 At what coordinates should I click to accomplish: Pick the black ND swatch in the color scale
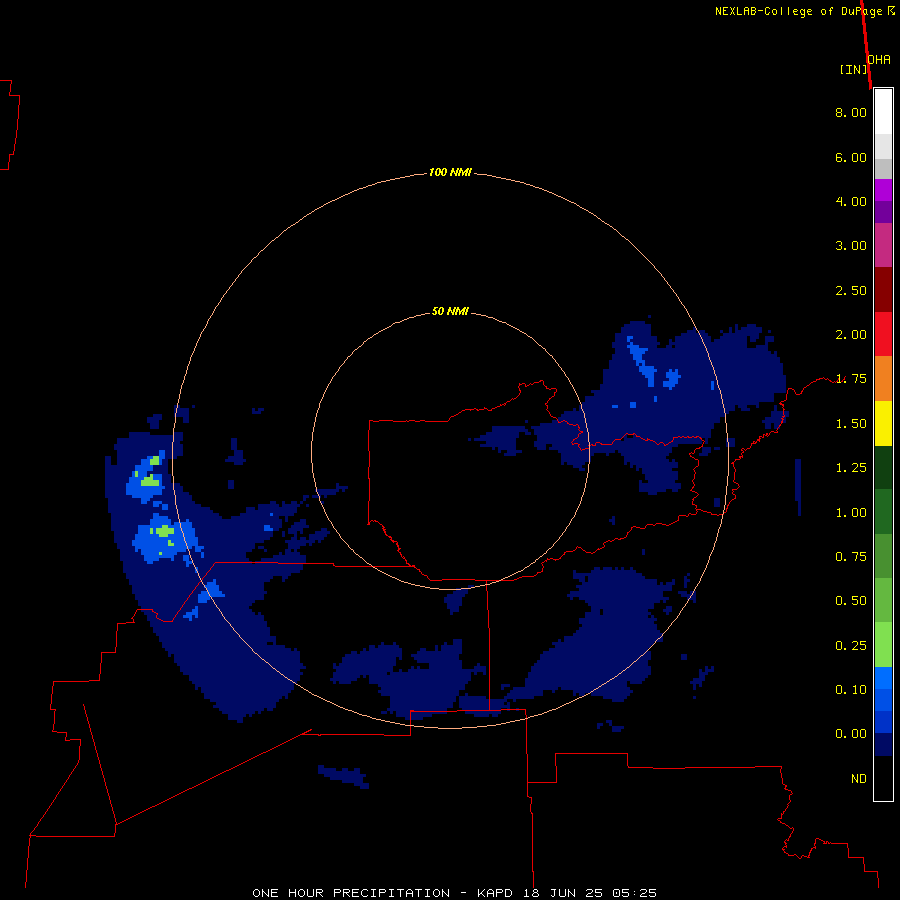coord(883,778)
